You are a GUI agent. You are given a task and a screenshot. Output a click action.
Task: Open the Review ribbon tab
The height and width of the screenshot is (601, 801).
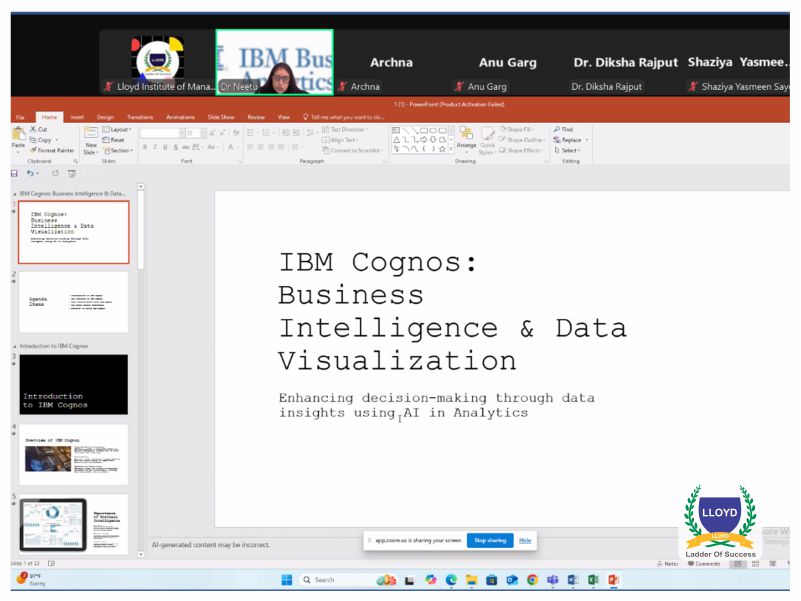256,117
